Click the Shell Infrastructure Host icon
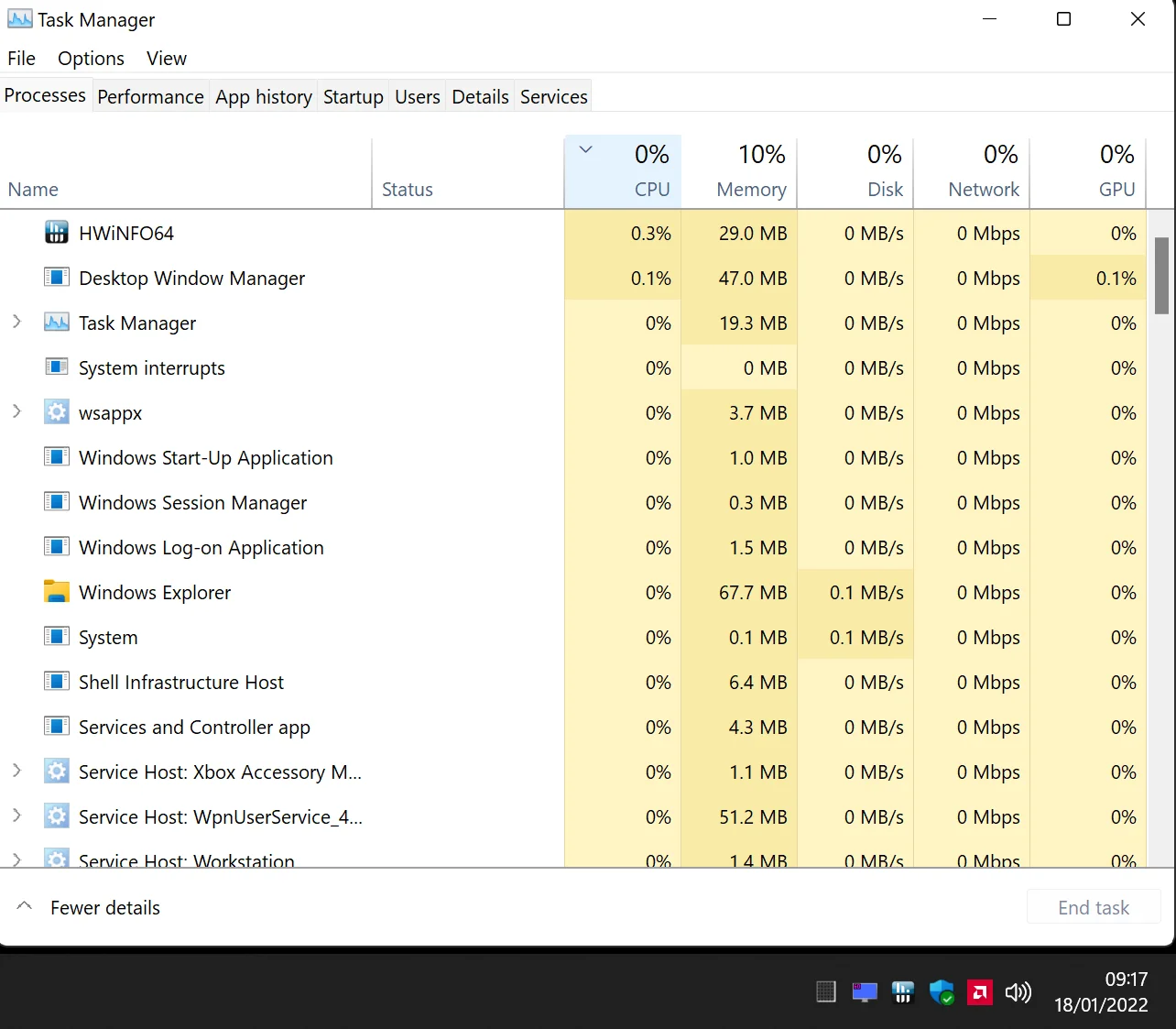The image size is (1176, 1029). (57, 682)
